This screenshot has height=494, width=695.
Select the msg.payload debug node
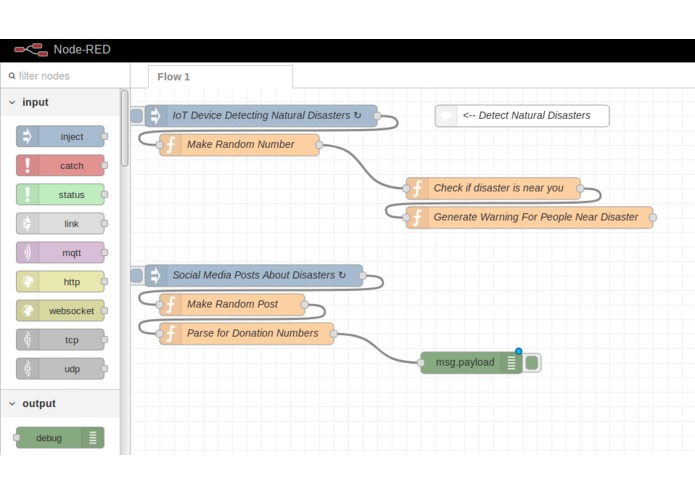point(471,363)
